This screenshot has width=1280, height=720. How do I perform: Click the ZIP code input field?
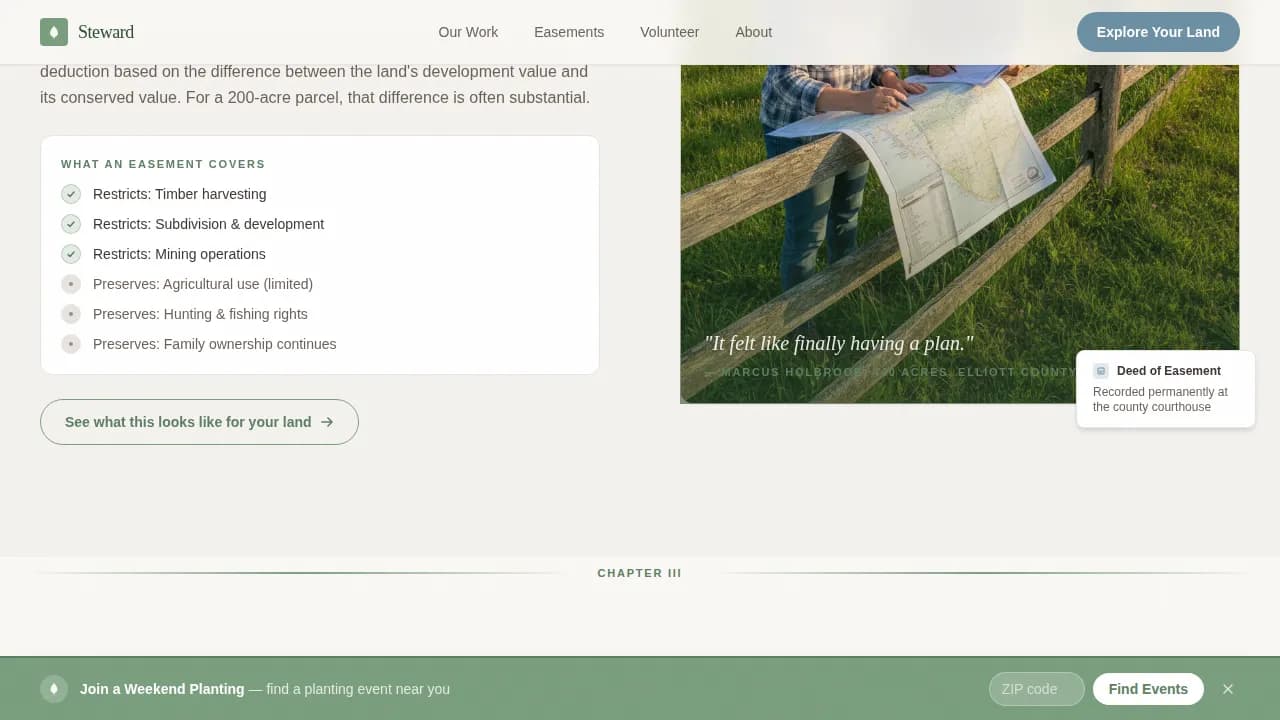(1036, 689)
